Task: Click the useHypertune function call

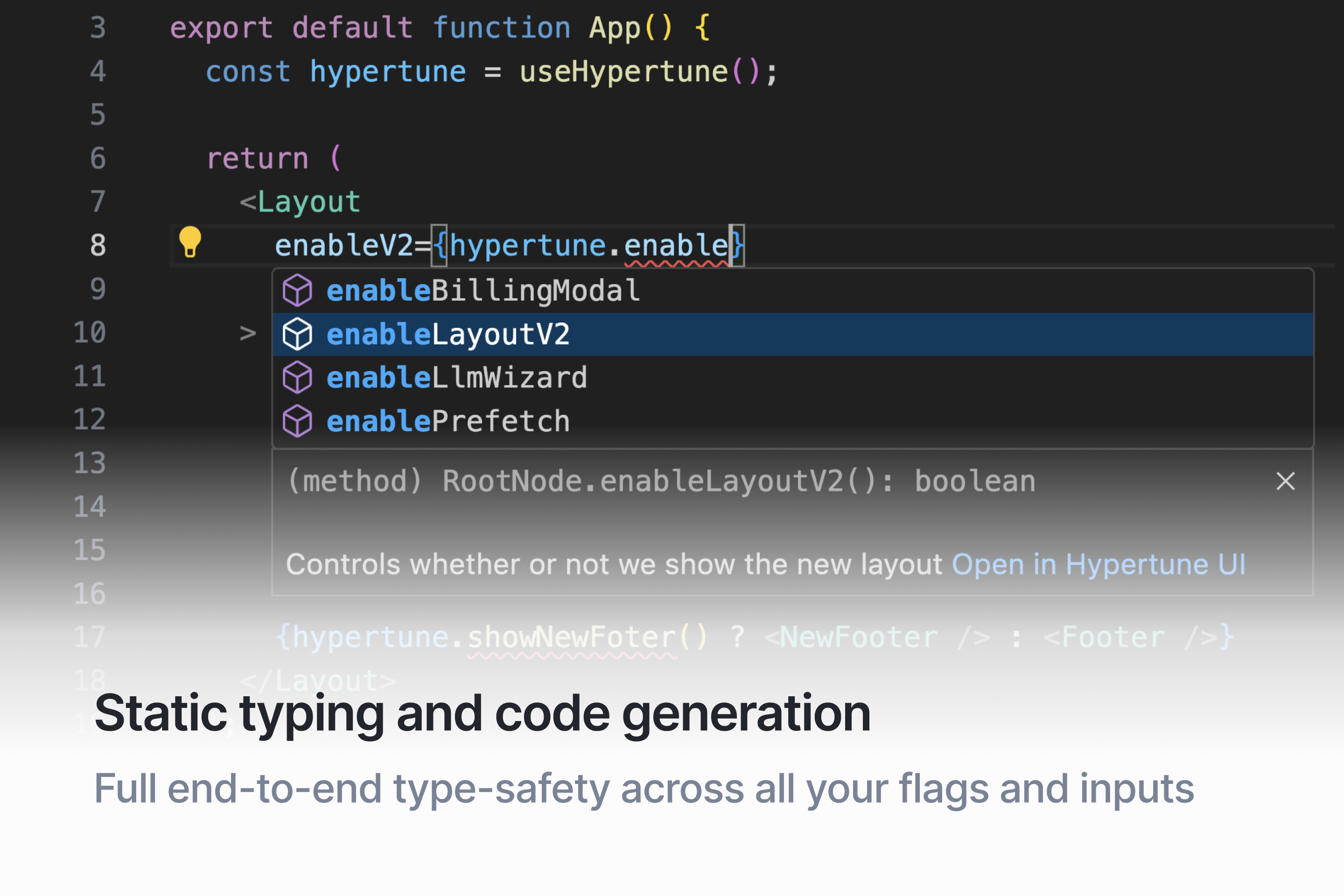Action: 623,72
